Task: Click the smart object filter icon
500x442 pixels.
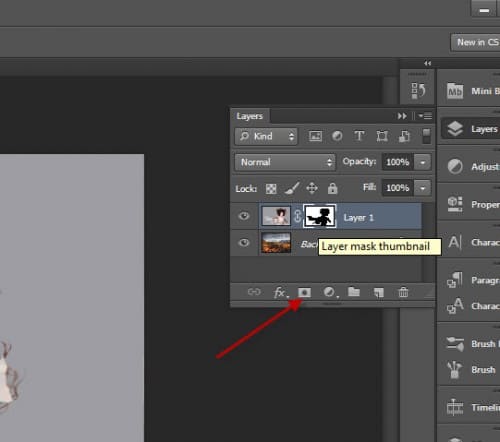Action: pos(404,136)
